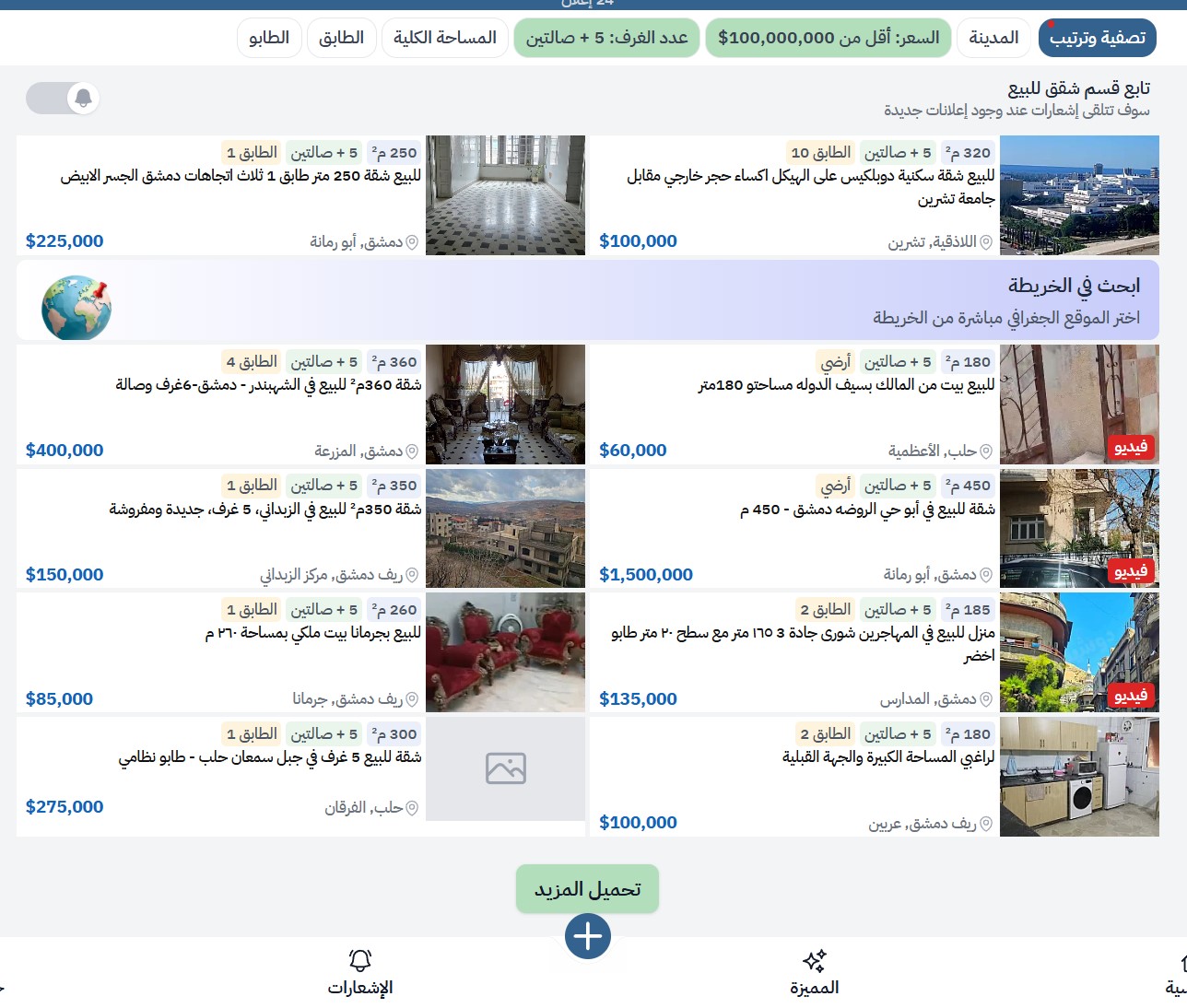Open listing title للبيع بيت من المالك بسيف الدوله
This screenshot has width=1187, height=1008.
[846, 385]
